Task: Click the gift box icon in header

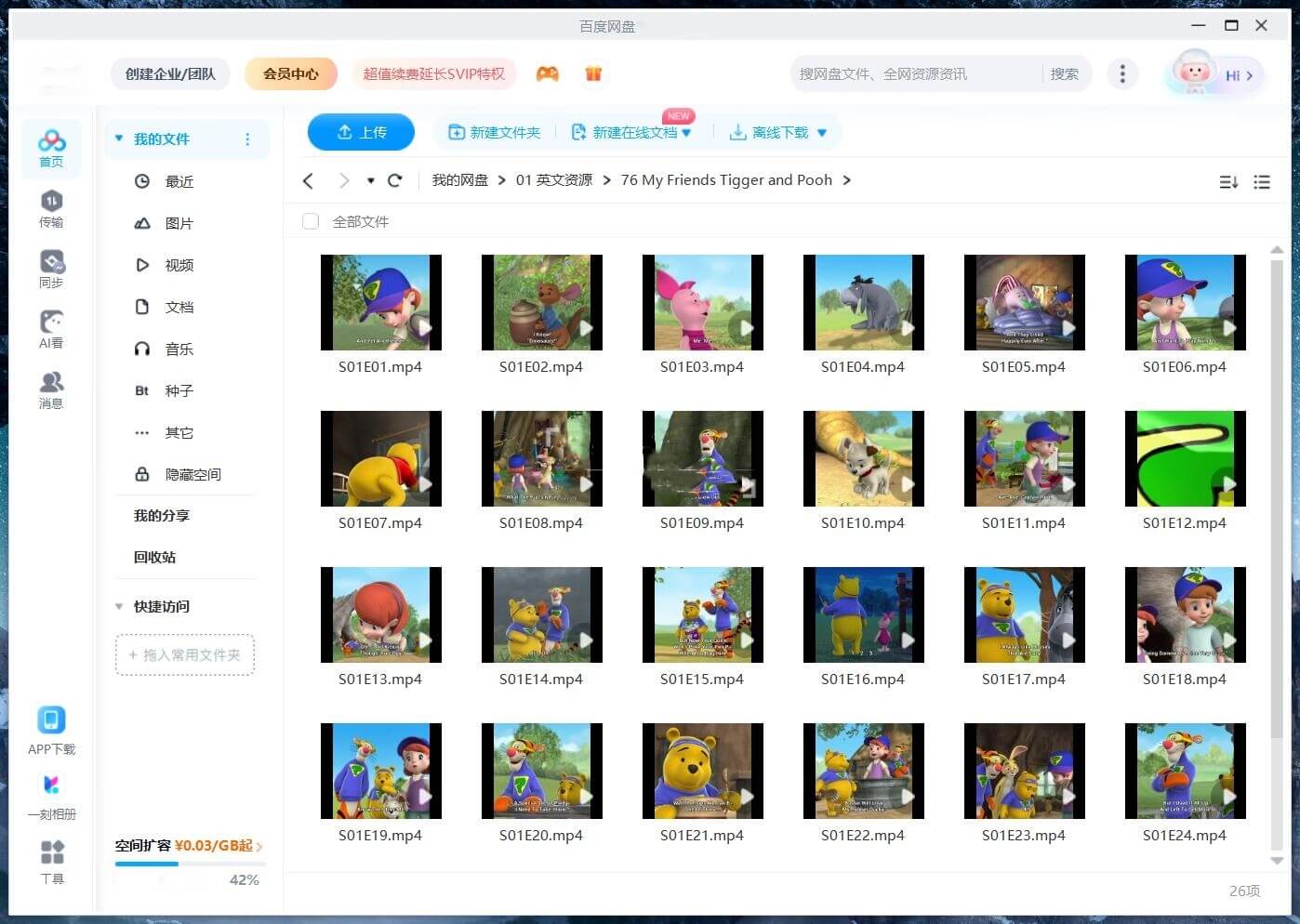Action: point(593,73)
